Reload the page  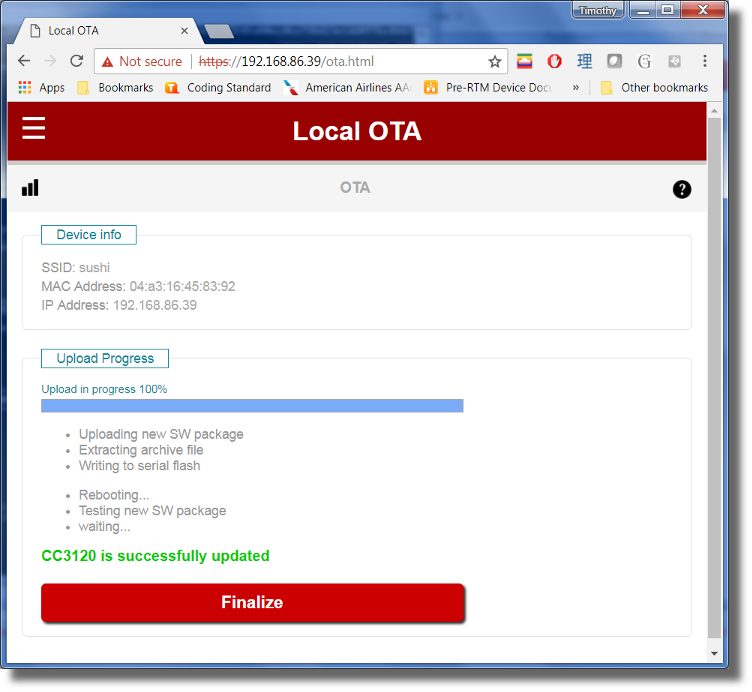[76, 61]
